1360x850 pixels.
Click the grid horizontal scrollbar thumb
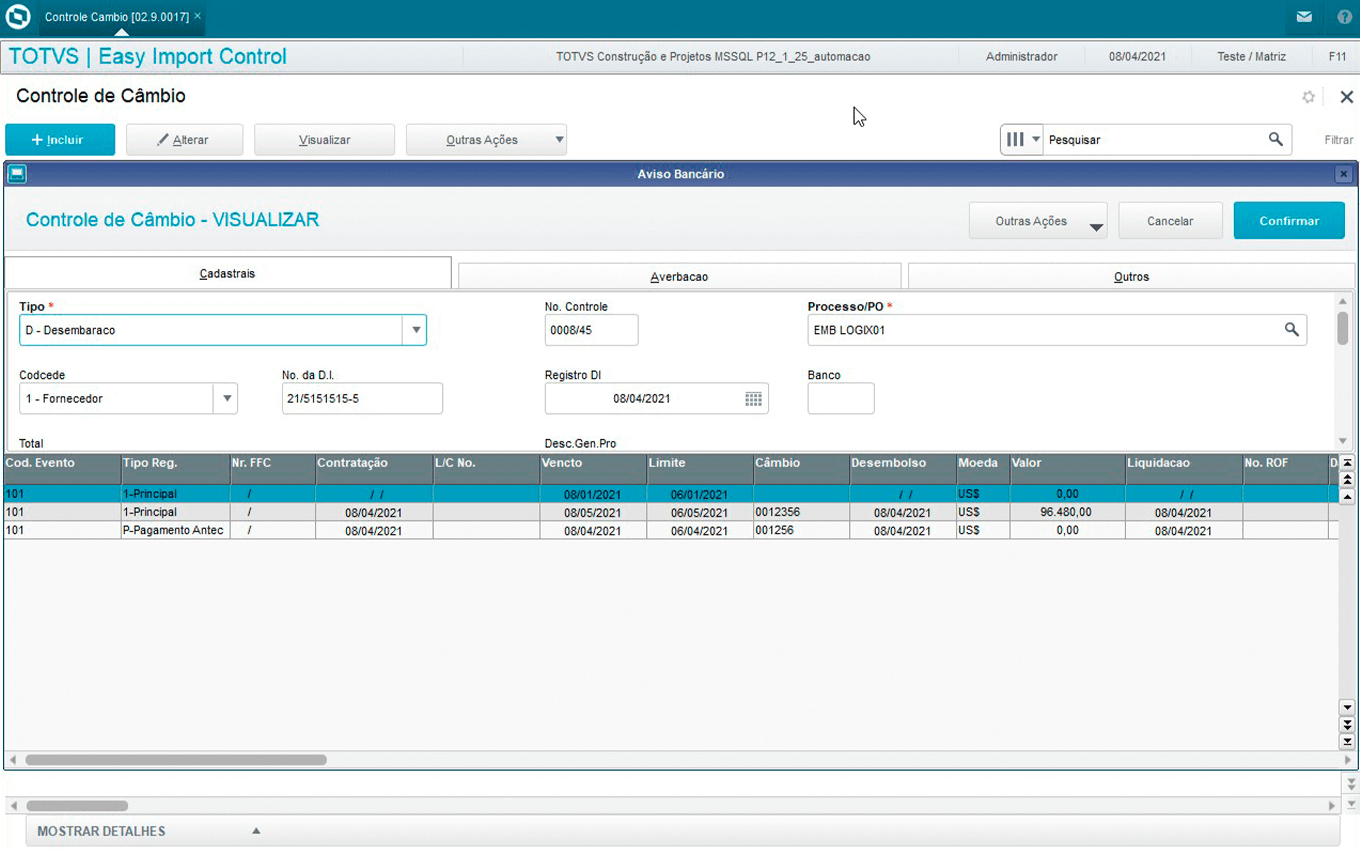(x=176, y=760)
